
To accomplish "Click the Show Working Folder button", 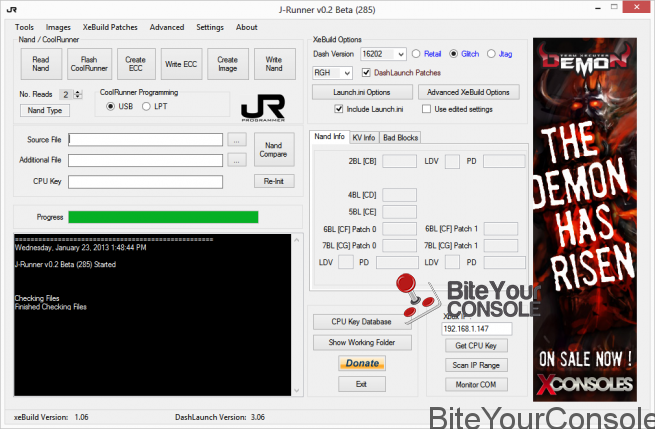I will [362, 343].
